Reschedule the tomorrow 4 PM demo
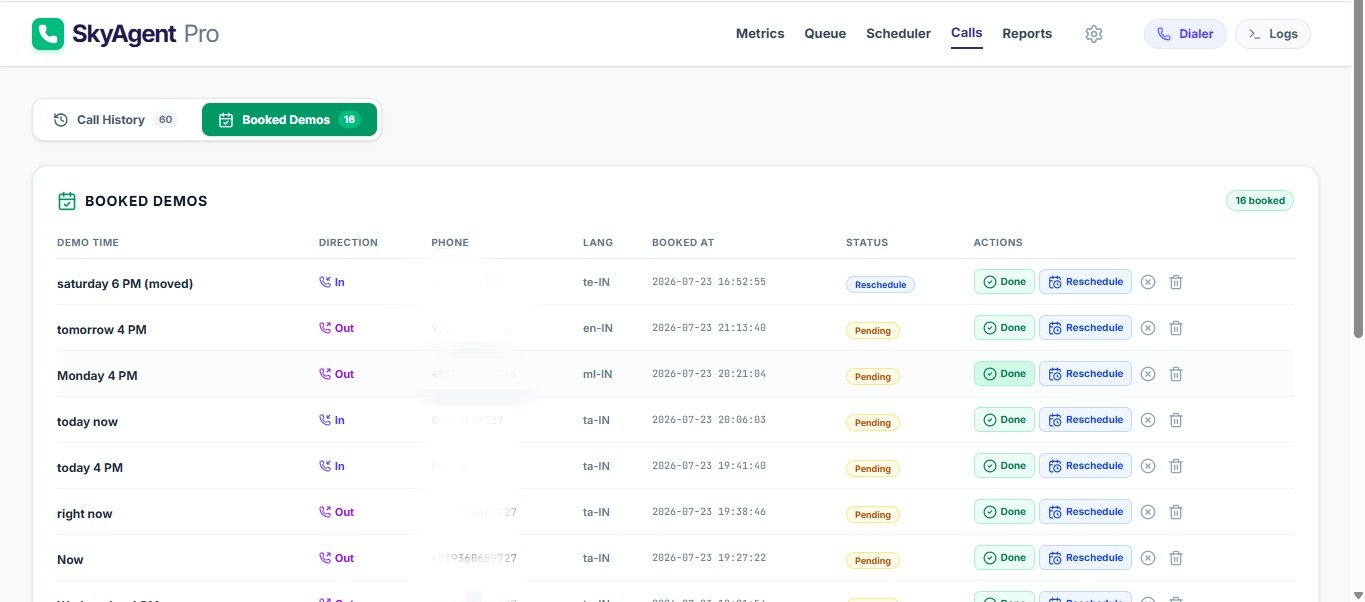Viewport: 1365px width, 602px height. click(1085, 328)
